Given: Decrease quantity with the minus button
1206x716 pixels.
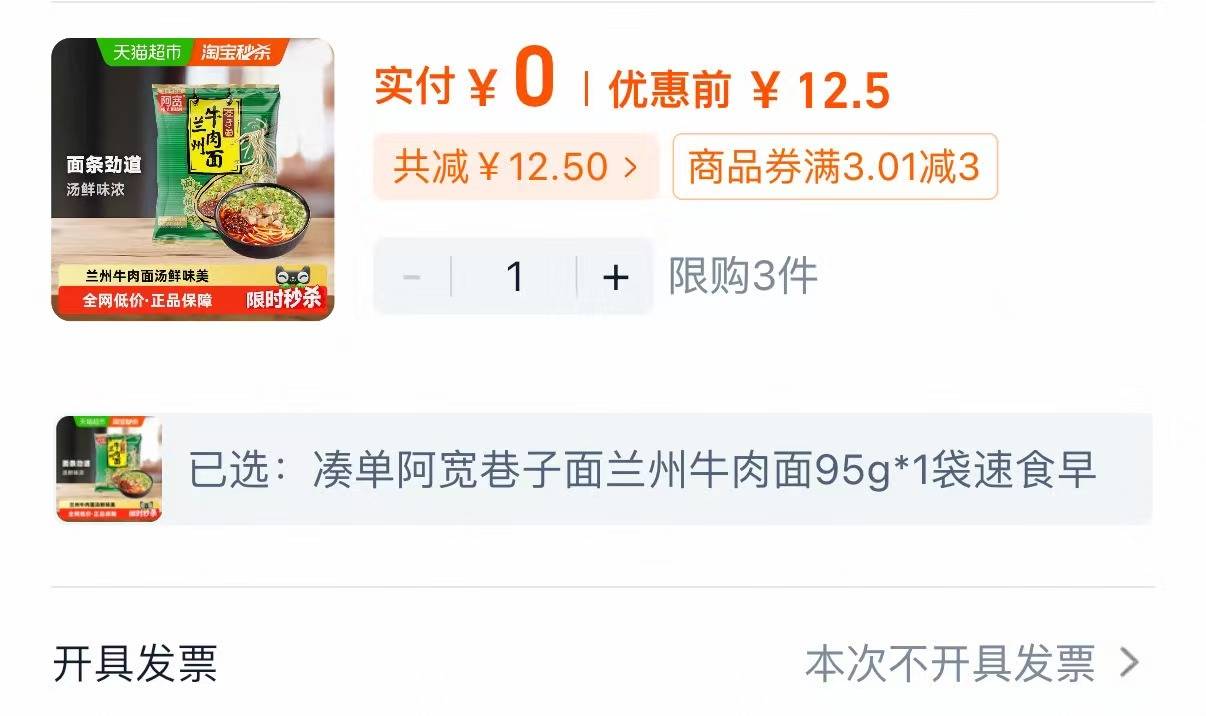Looking at the screenshot, I should pos(412,276).
